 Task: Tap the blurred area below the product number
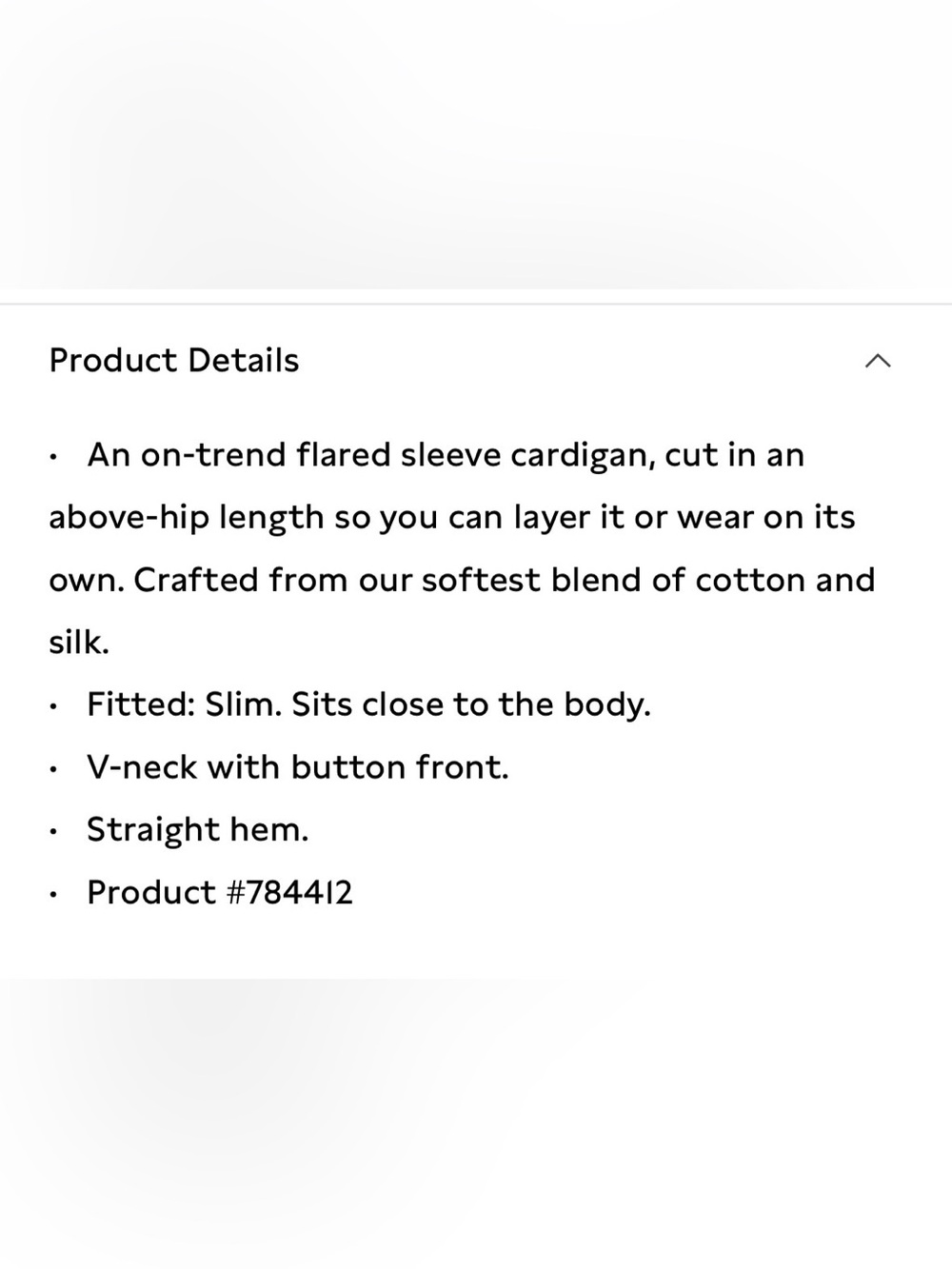pyautogui.click(x=476, y=1123)
